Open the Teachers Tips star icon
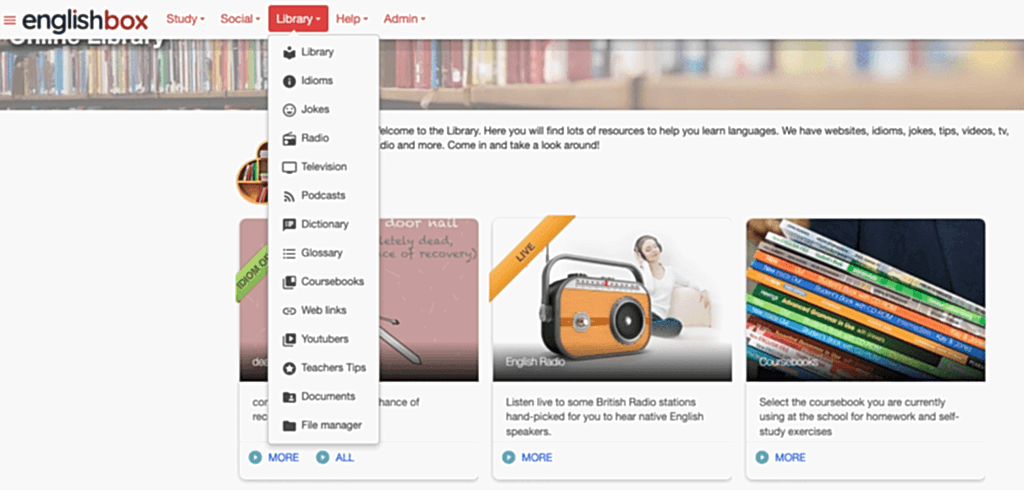The image size is (1024, 490). click(x=289, y=368)
